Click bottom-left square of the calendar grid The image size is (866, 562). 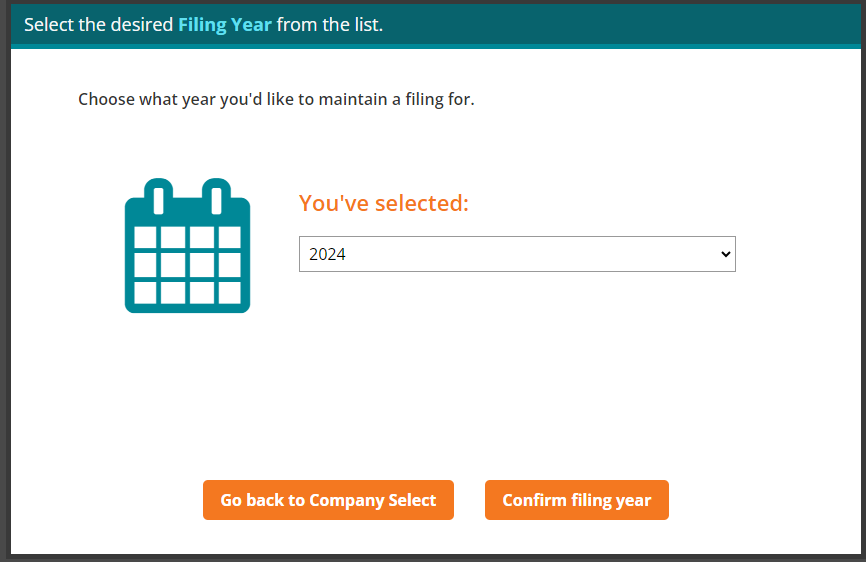145,292
